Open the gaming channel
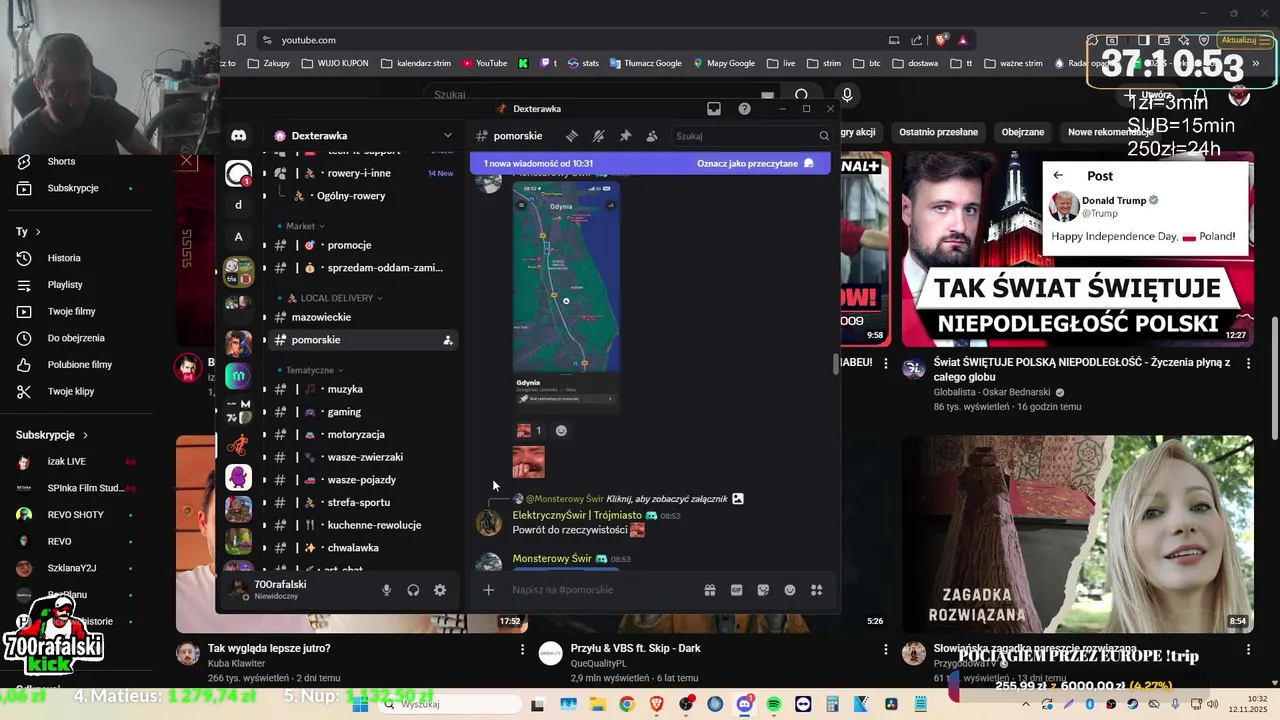This screenshot has height=720, width=1280. point(362,412)
